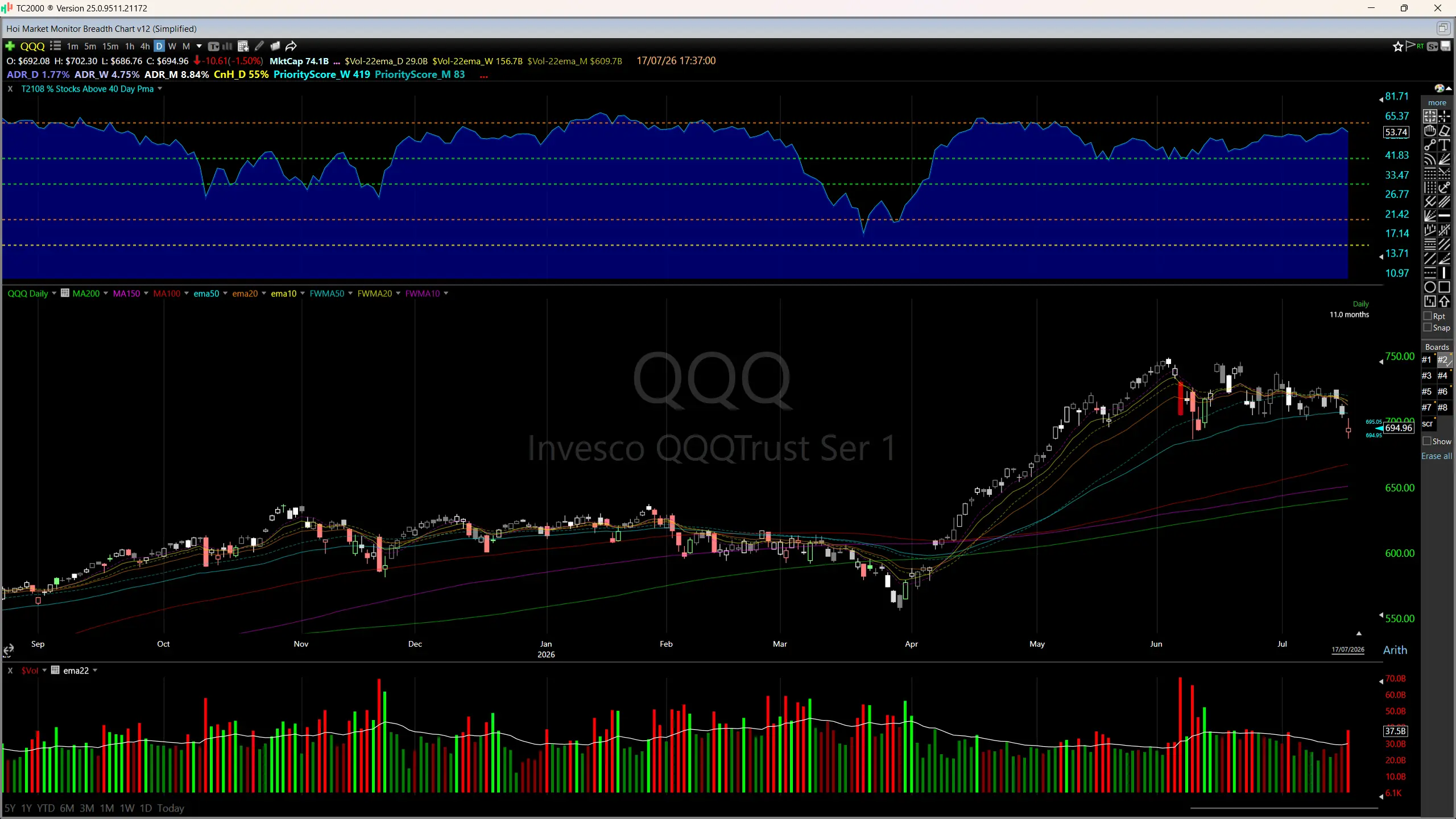Screen dimensions: 1456x819
Task: Select the up arrow drawing tool
Action: coord(1444,301)
